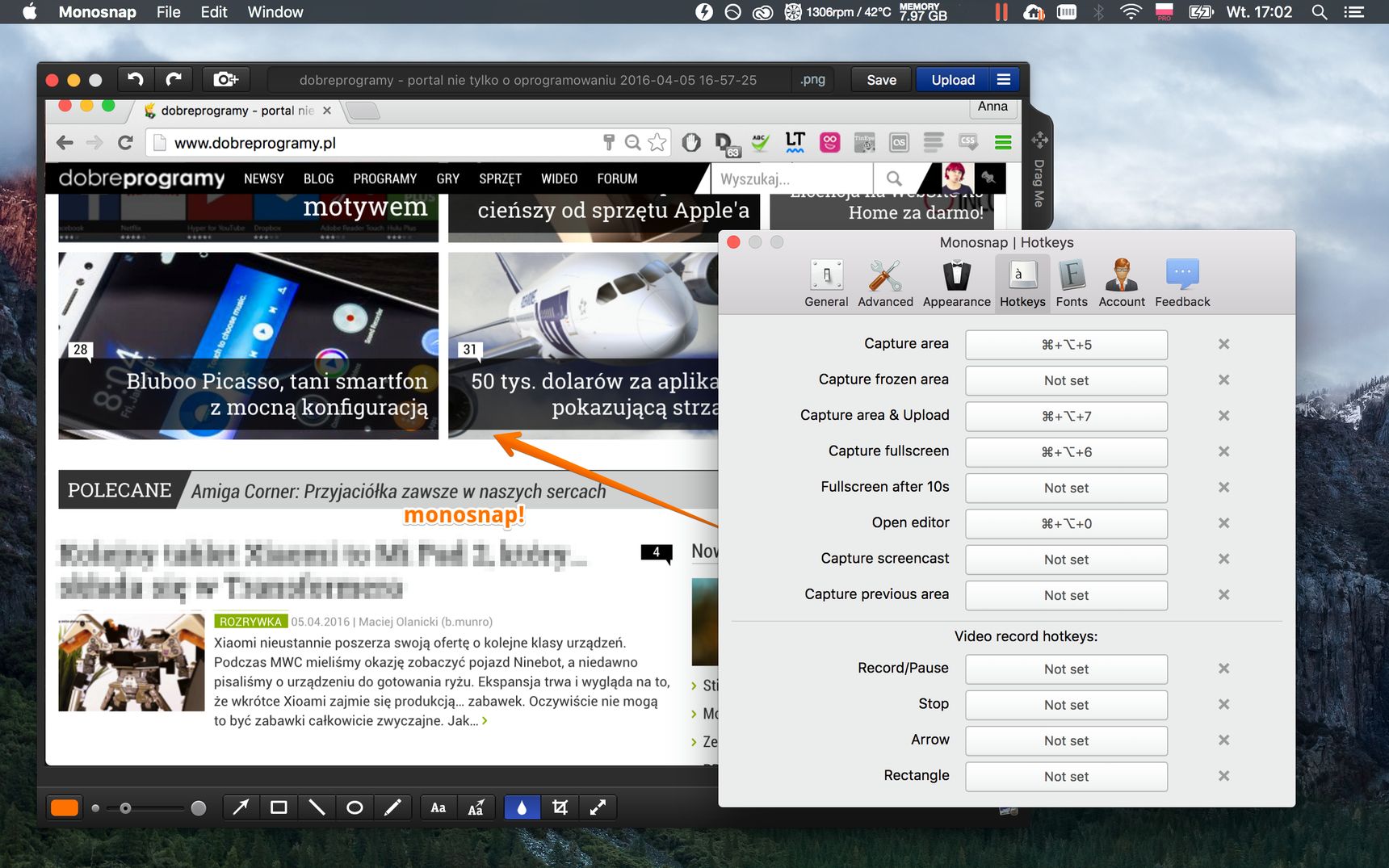
Task: Click the browser reload icon
Action: (x=125, y=143)
